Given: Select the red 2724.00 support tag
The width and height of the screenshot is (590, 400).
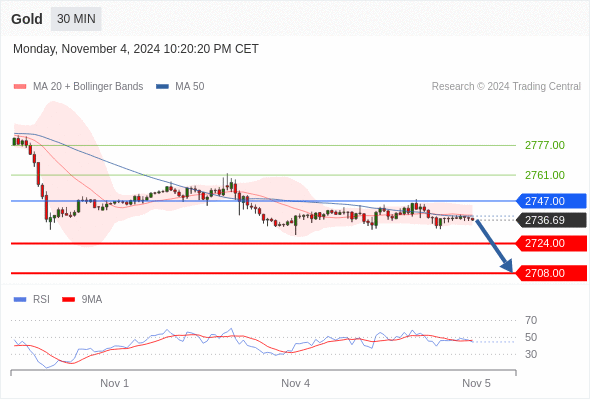Looking at the screenshot, I should 551,243.
